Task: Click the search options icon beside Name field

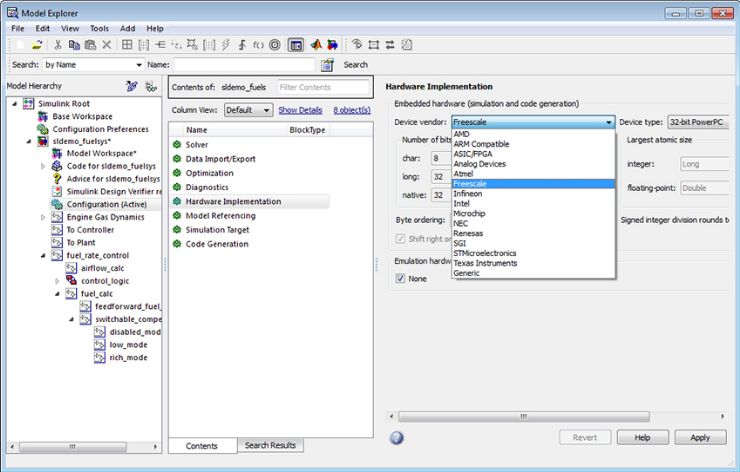Action: [x=328, y=65]
